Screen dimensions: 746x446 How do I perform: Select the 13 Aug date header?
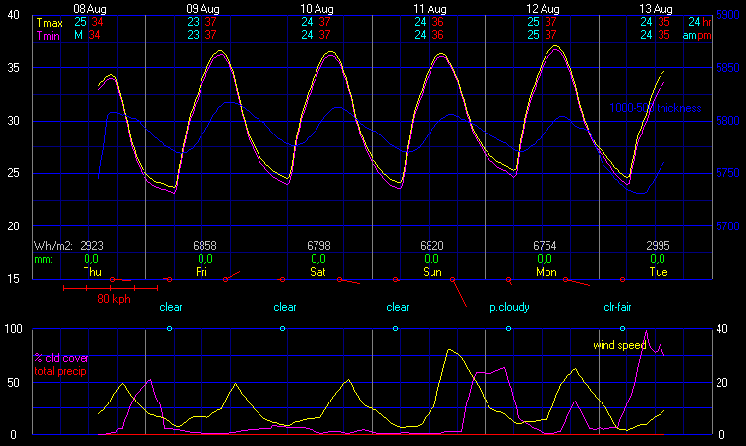click(x=656, y=9)
